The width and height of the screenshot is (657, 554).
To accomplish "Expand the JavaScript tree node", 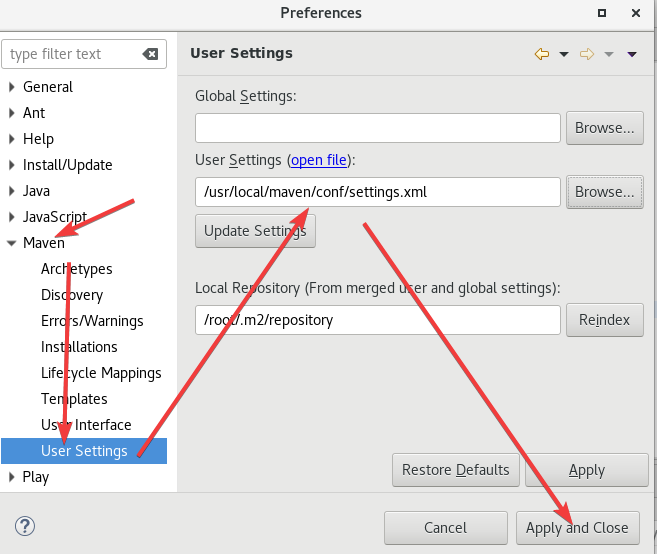I will 12,217.
